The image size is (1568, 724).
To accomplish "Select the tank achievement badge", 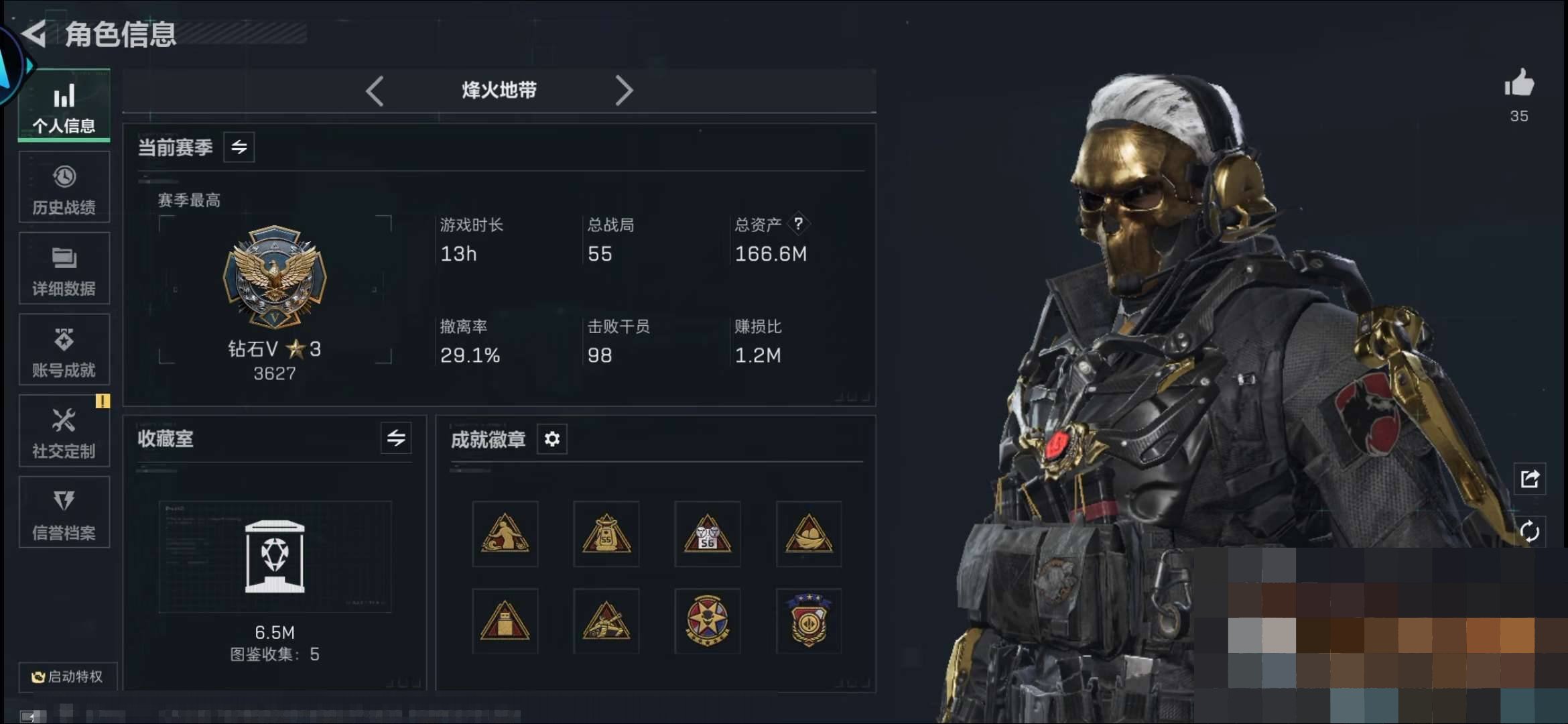I will pyautogui.click(x=606, y=621).
